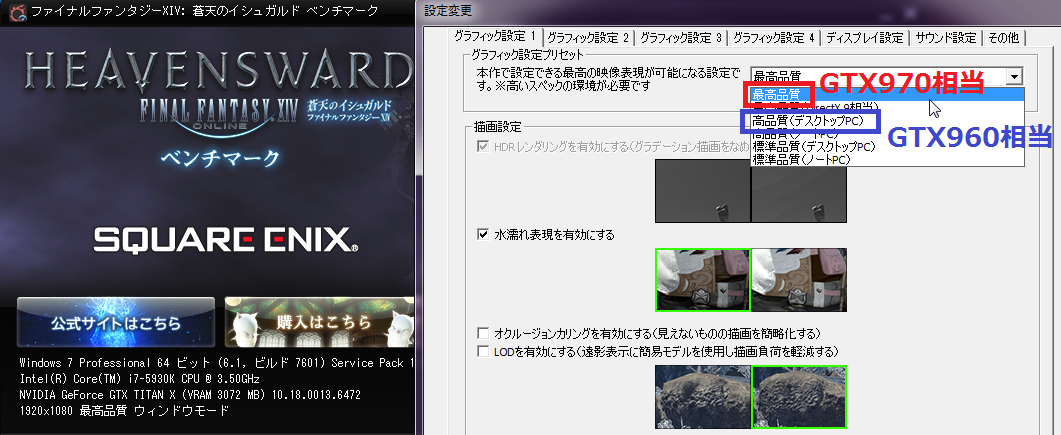Open the 公式サイトはこちら official site button

(116, 322)
